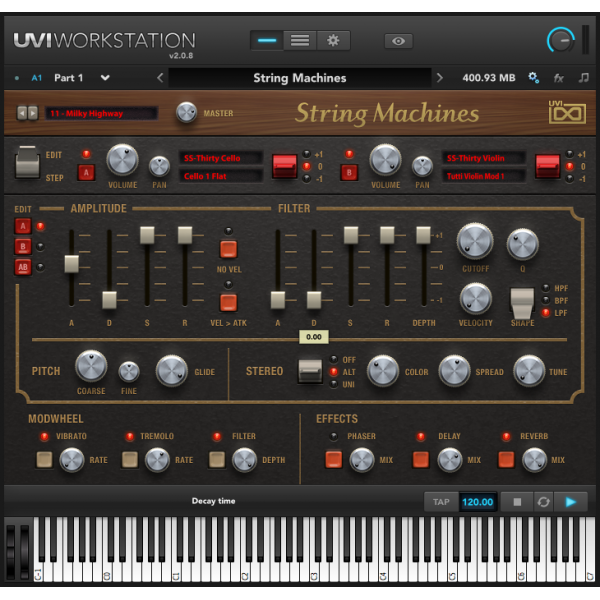This screenshot has width=600, height=600.
Task: Click pitch FINE knob
Action: point(129,372)
